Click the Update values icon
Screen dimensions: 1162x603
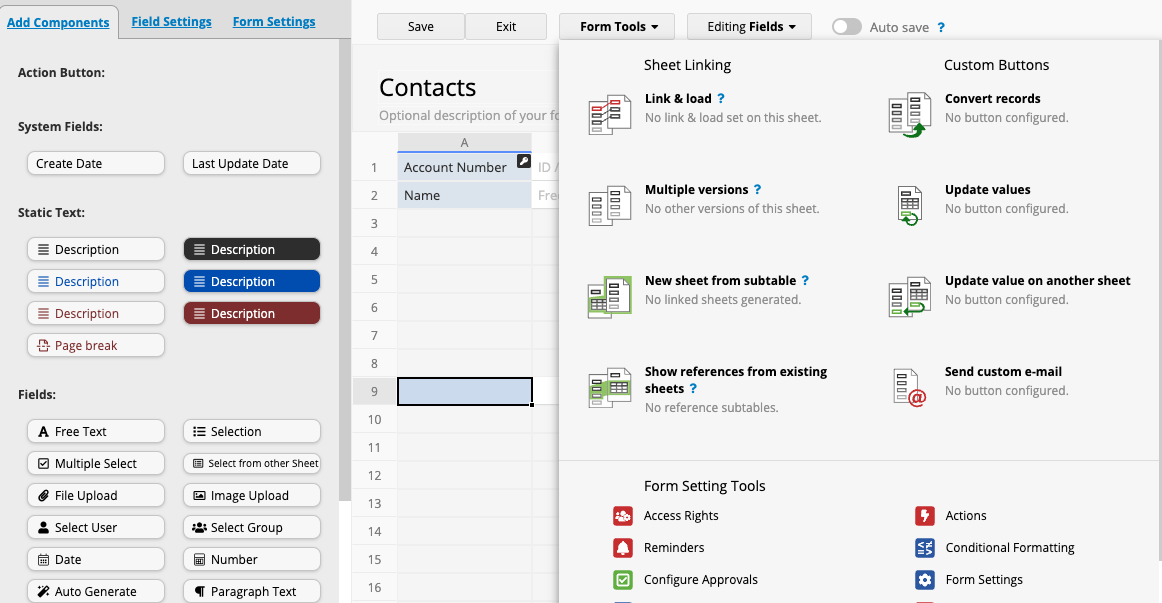click(x=908, y=204)
